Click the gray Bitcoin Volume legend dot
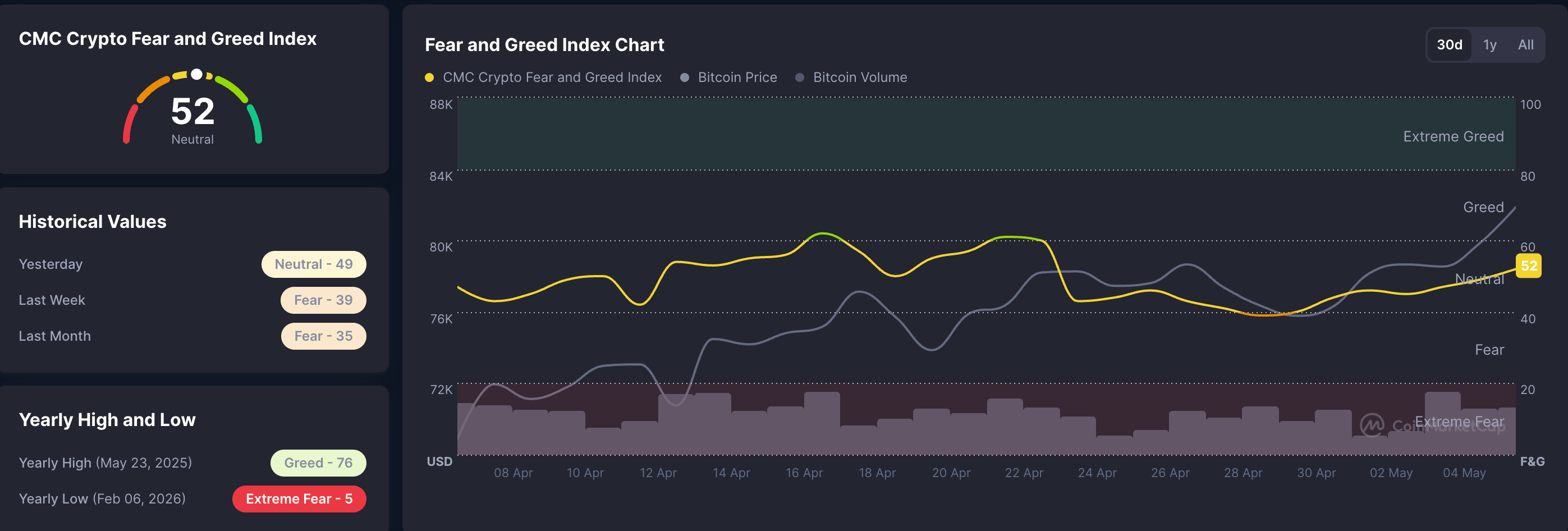Viewport: 1568px width, 531px height. pyautogui.click(x=800, y=77)
